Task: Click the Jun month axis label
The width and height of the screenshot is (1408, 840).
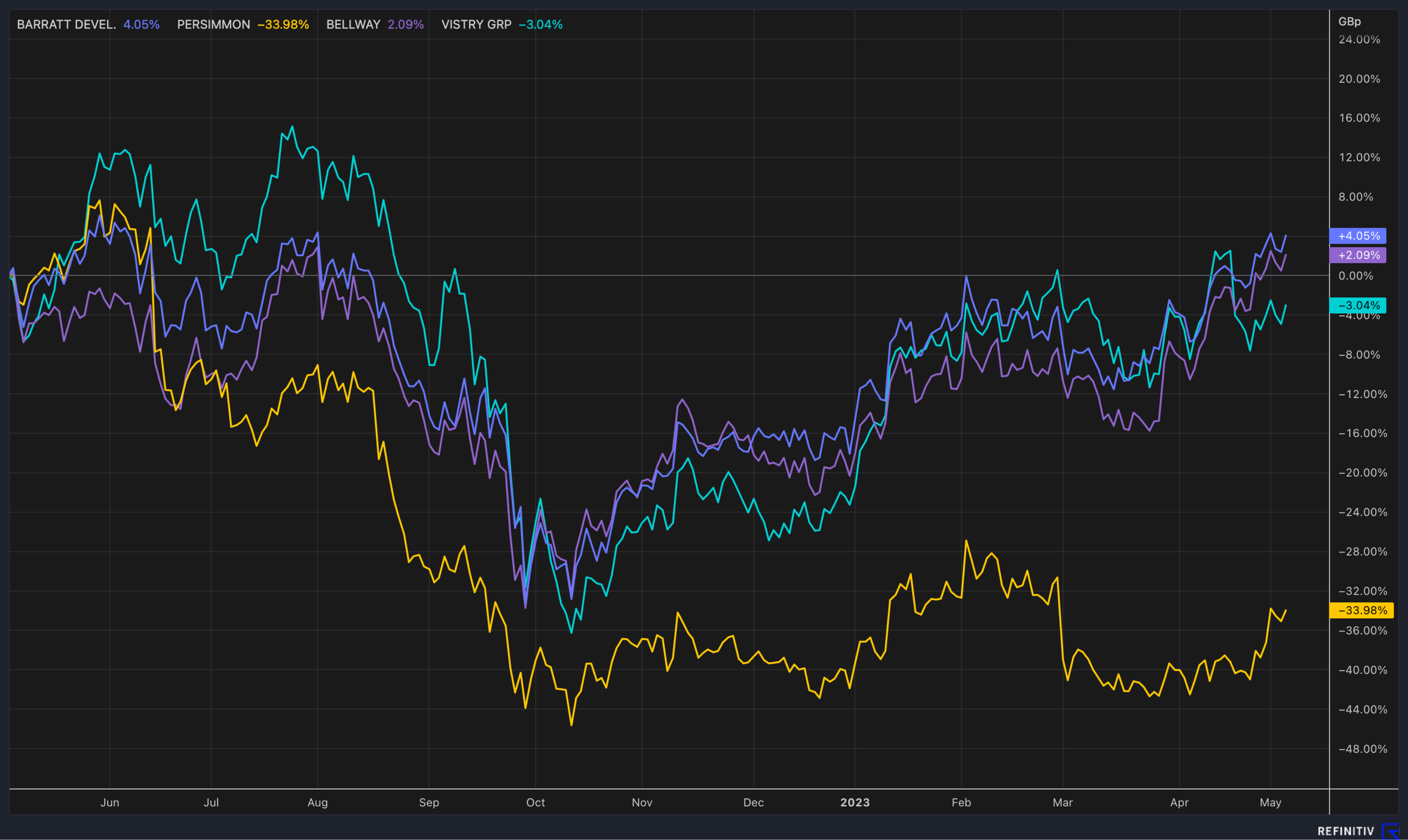Action: (x=110, y=802)
